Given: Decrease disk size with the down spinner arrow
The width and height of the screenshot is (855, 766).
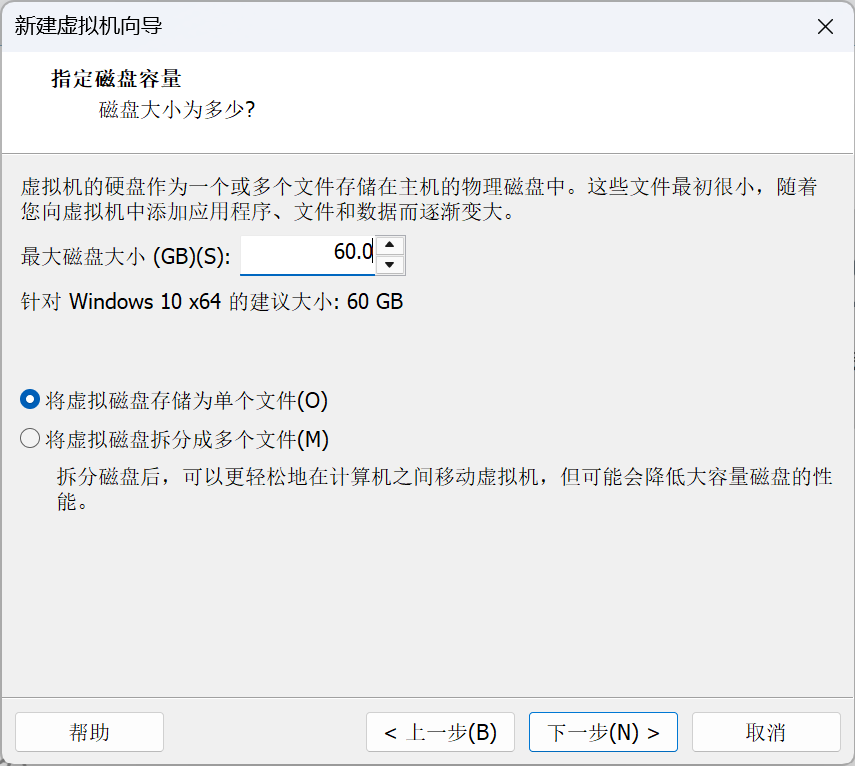Looking at the screenshot, I should 389,265.
